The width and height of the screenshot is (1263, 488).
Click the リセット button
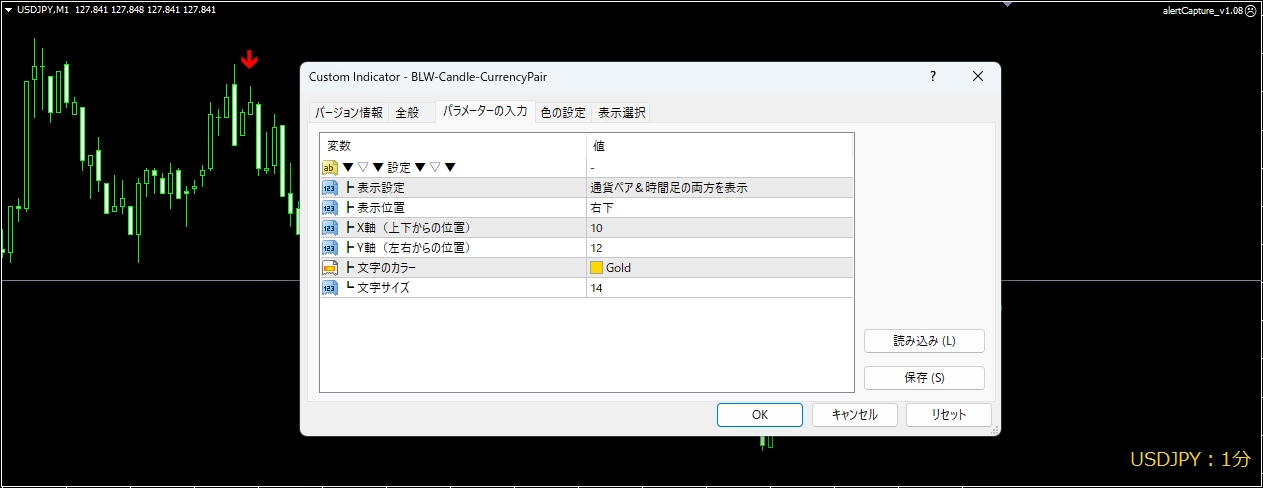pos(948,415)
